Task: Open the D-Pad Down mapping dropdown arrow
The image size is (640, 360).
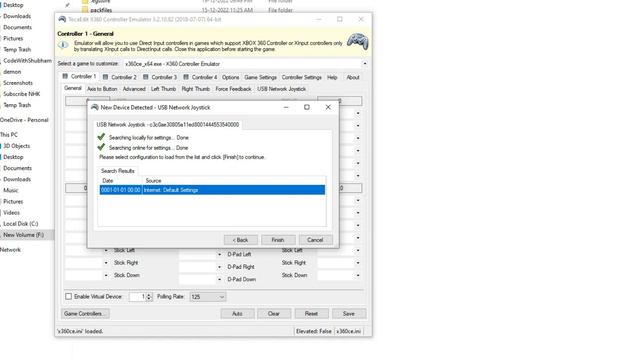Action: click(220, 280)
